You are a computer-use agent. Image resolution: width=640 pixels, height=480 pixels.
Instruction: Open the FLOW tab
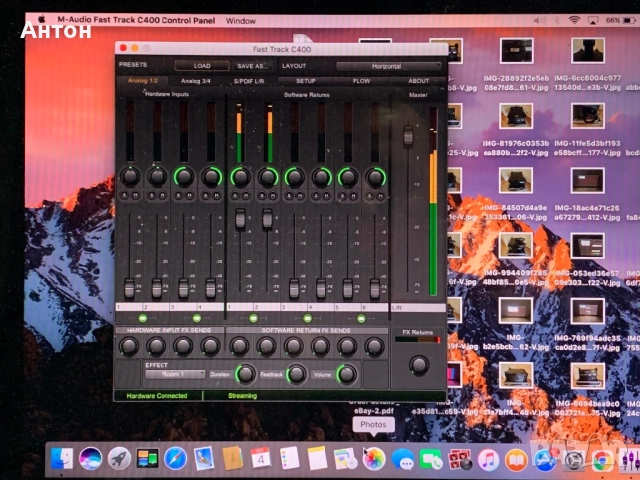click(361, 81)
